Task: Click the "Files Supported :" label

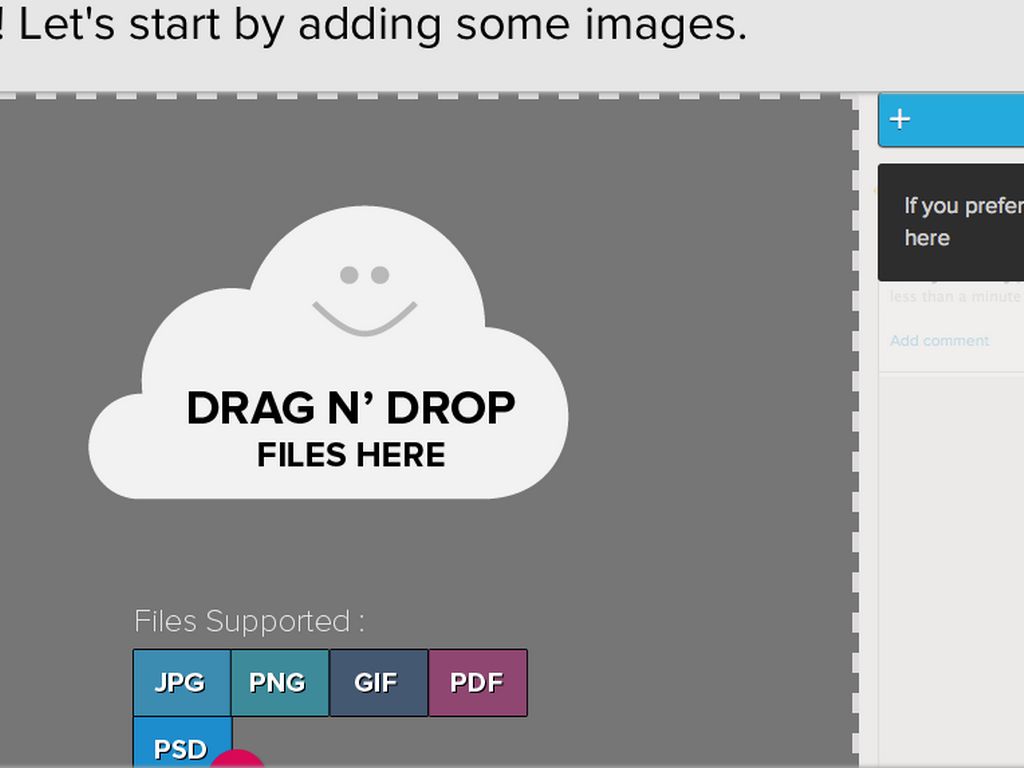Action: click(x=249, y=621)
